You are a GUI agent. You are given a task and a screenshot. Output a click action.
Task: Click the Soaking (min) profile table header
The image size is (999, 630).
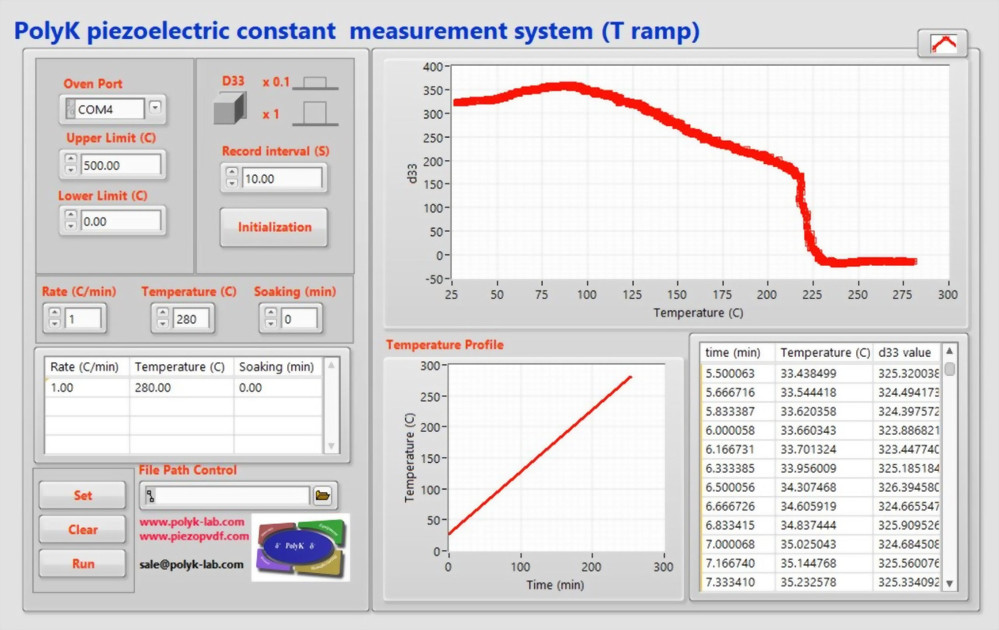point(278,367)
